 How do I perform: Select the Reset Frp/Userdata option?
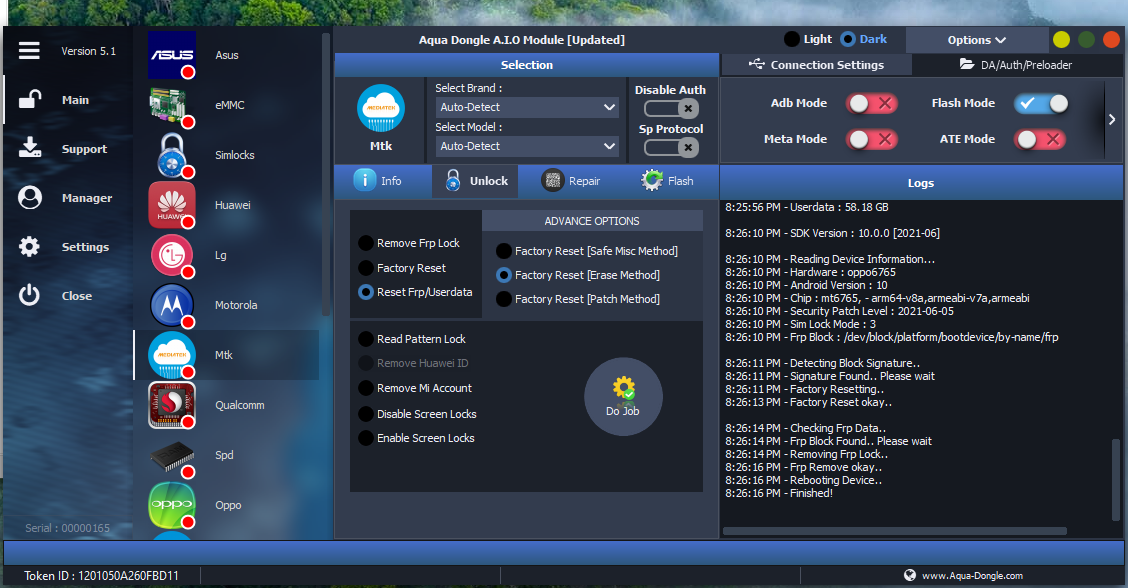click(x=366, y=292)
